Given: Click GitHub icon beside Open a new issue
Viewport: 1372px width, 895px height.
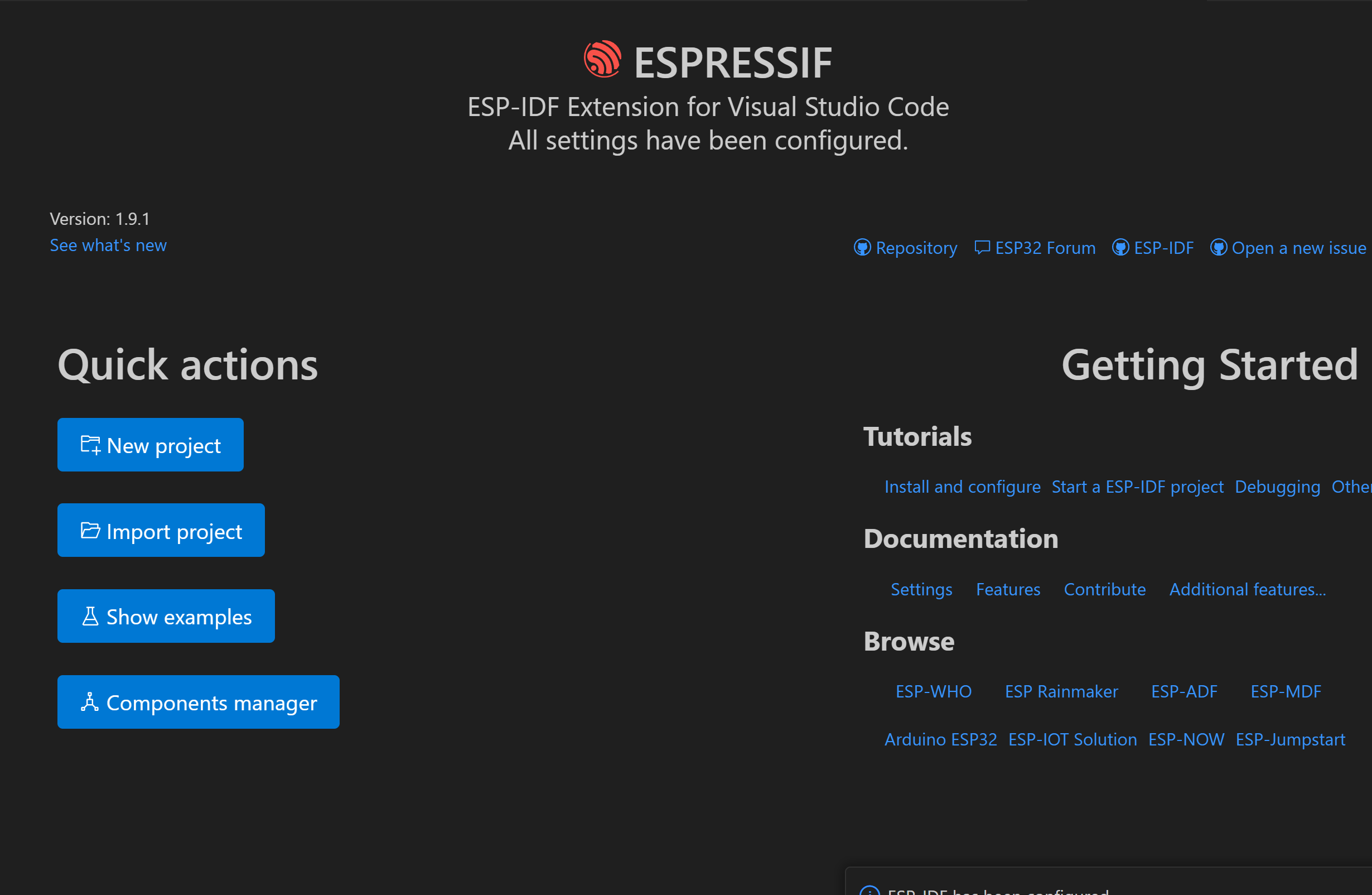Looking at the screenshot, I should [x=1218, y=248].
